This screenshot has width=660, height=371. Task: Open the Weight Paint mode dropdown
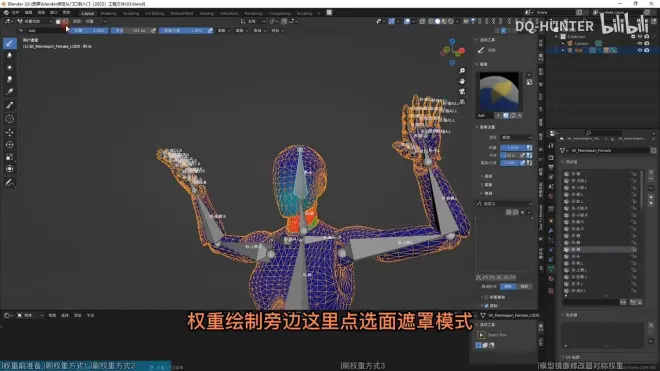[35, 21]
